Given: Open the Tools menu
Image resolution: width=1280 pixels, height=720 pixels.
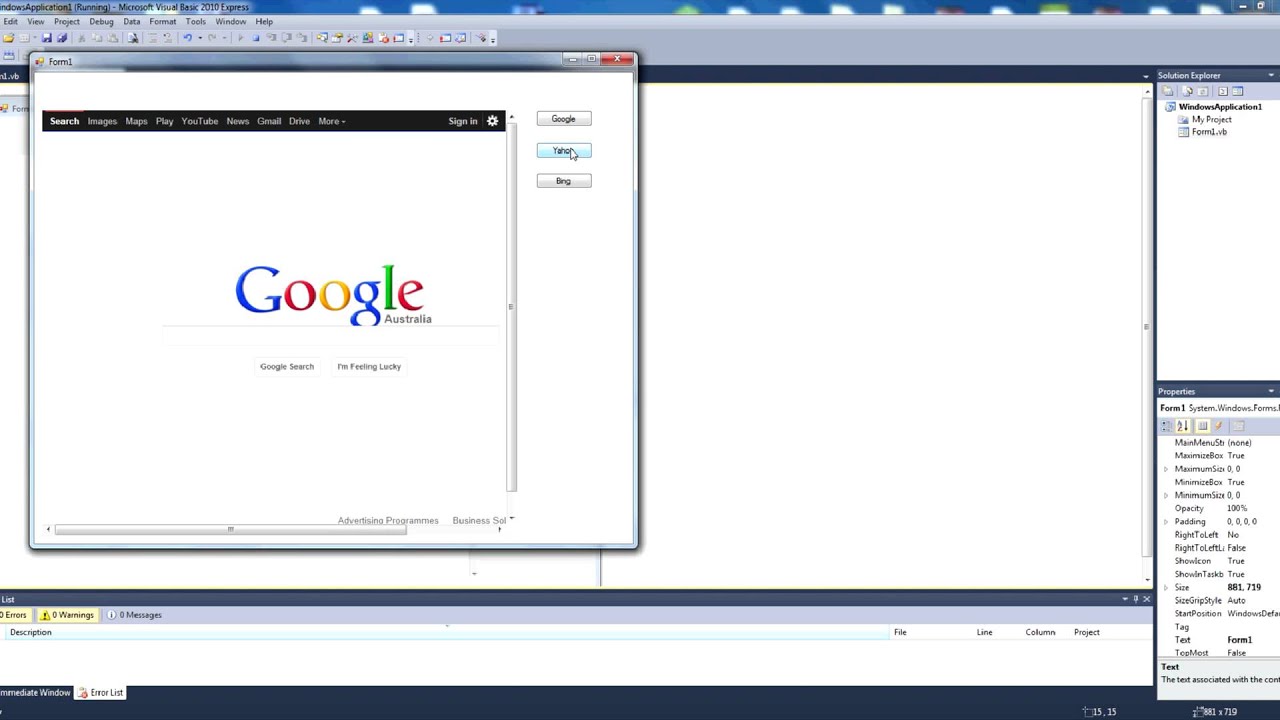Looking at the screenshot, I should (195, 21).
